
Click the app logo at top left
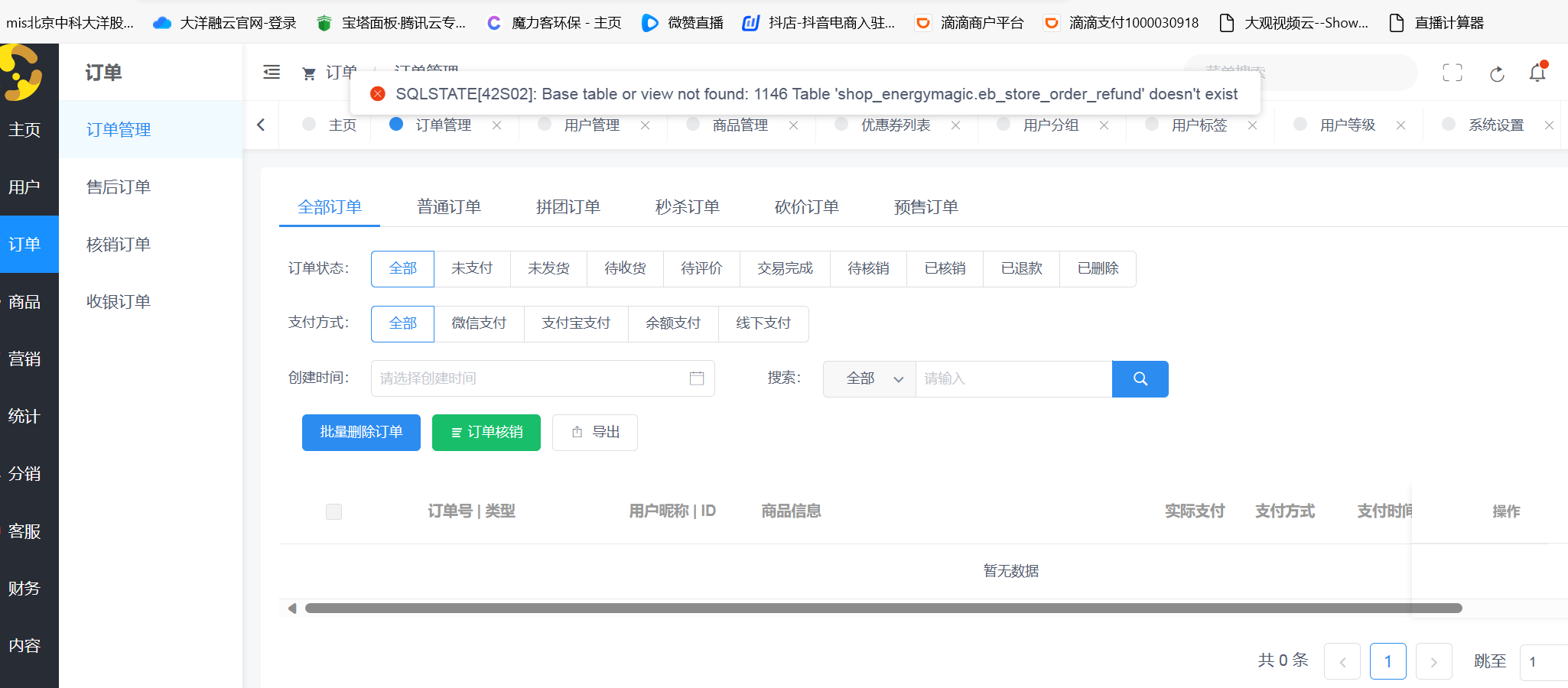tap(21, 73)
